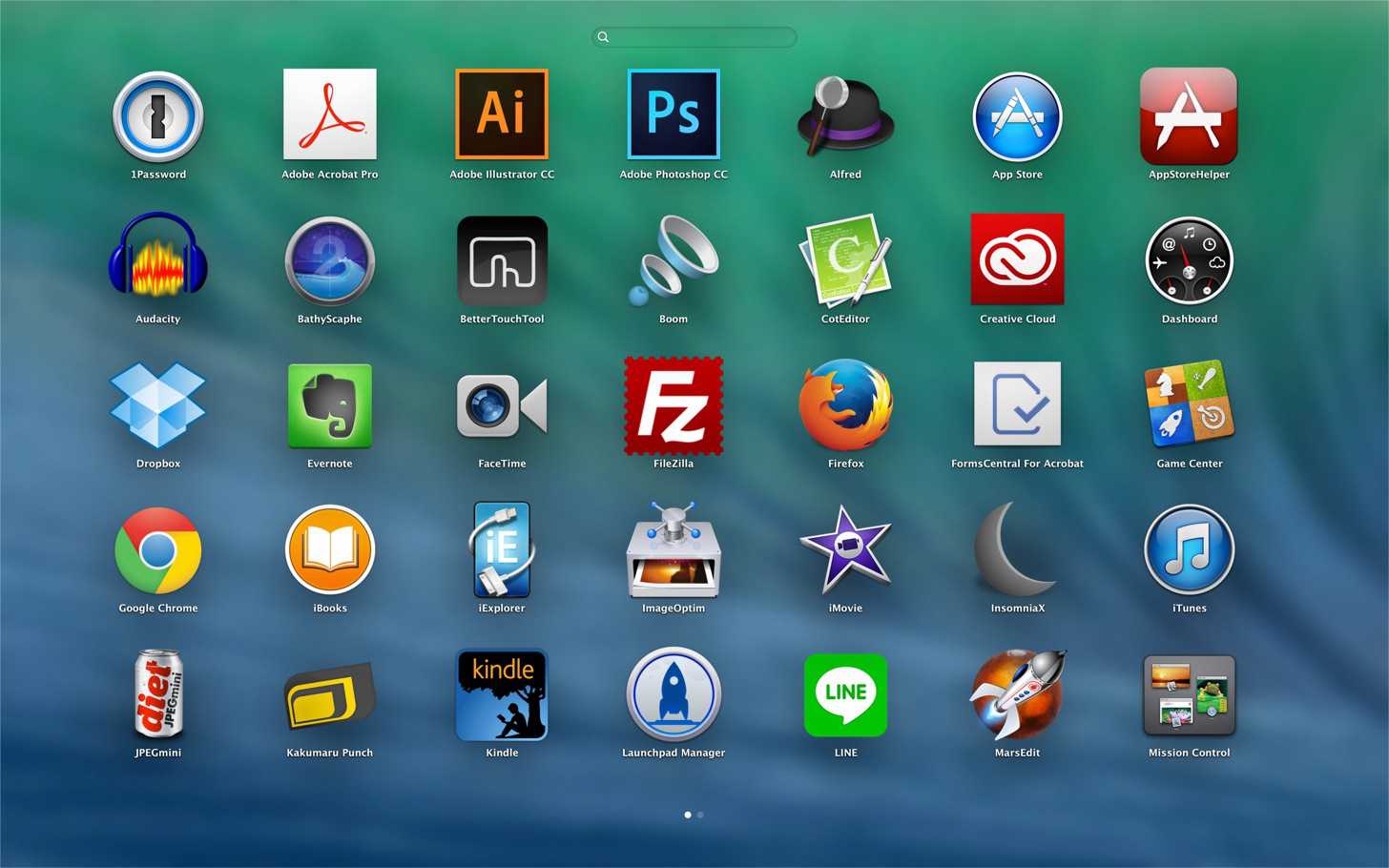Launch the green LINE app
Screen dimensions: 1389x868
(x=845, y=695)
